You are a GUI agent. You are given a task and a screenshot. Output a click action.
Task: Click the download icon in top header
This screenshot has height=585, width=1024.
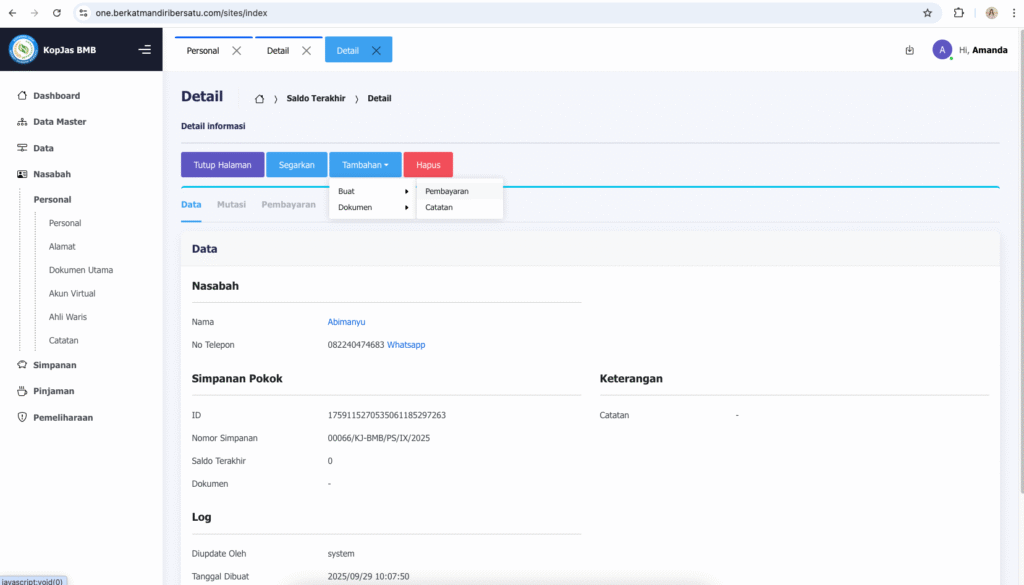click(x=909, y=50)
